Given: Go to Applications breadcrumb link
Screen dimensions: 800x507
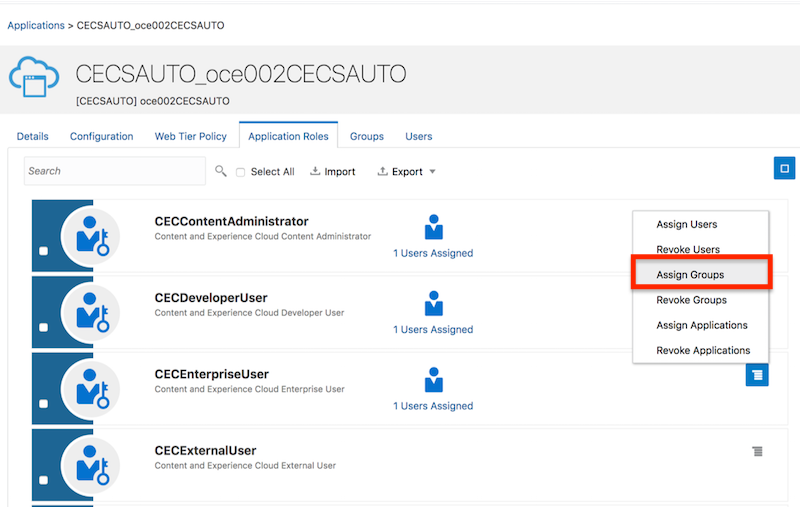Looking at the screenshot, I should [x=35, y=25].
